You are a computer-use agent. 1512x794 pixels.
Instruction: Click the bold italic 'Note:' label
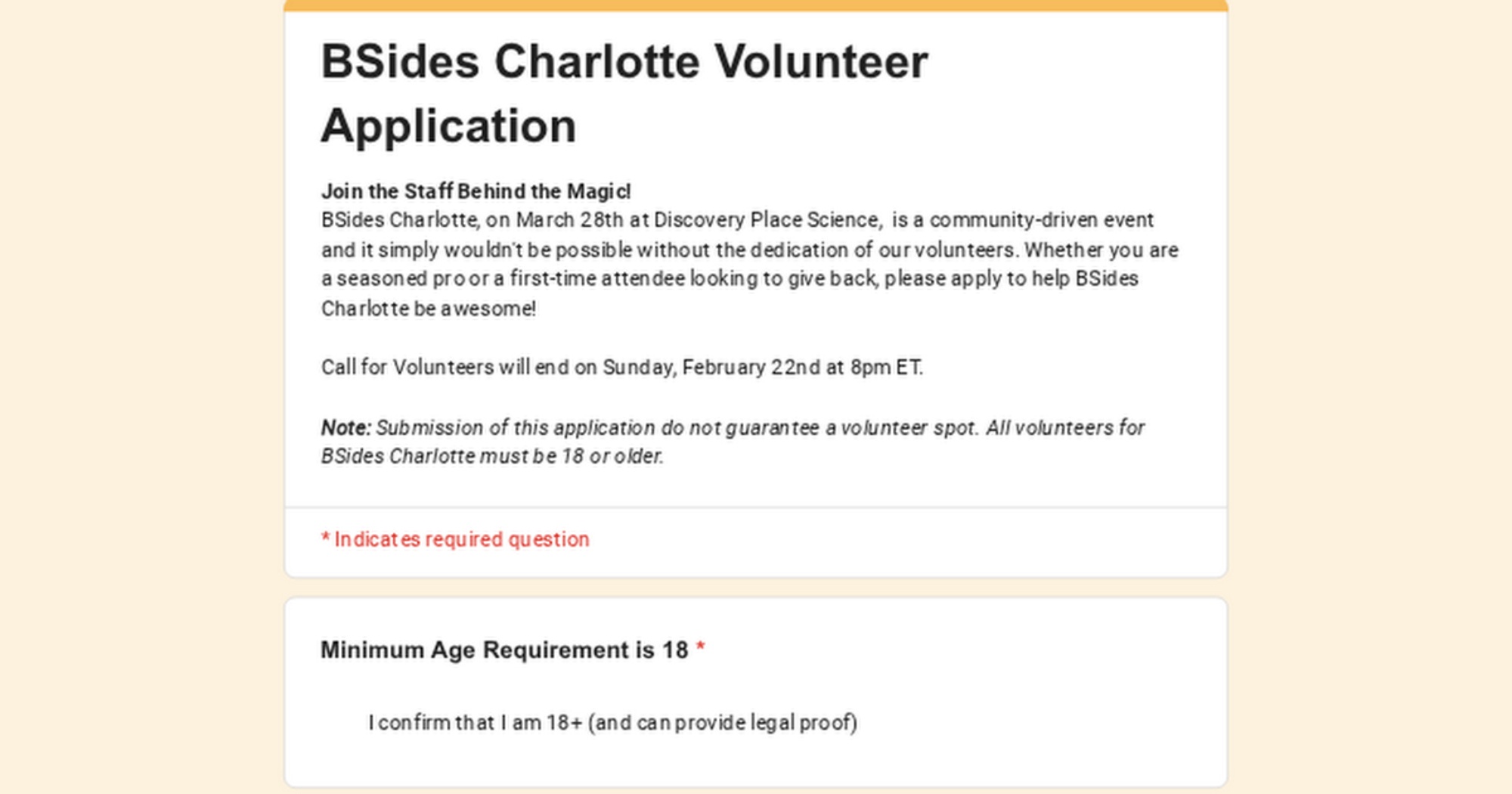(345, 428)
